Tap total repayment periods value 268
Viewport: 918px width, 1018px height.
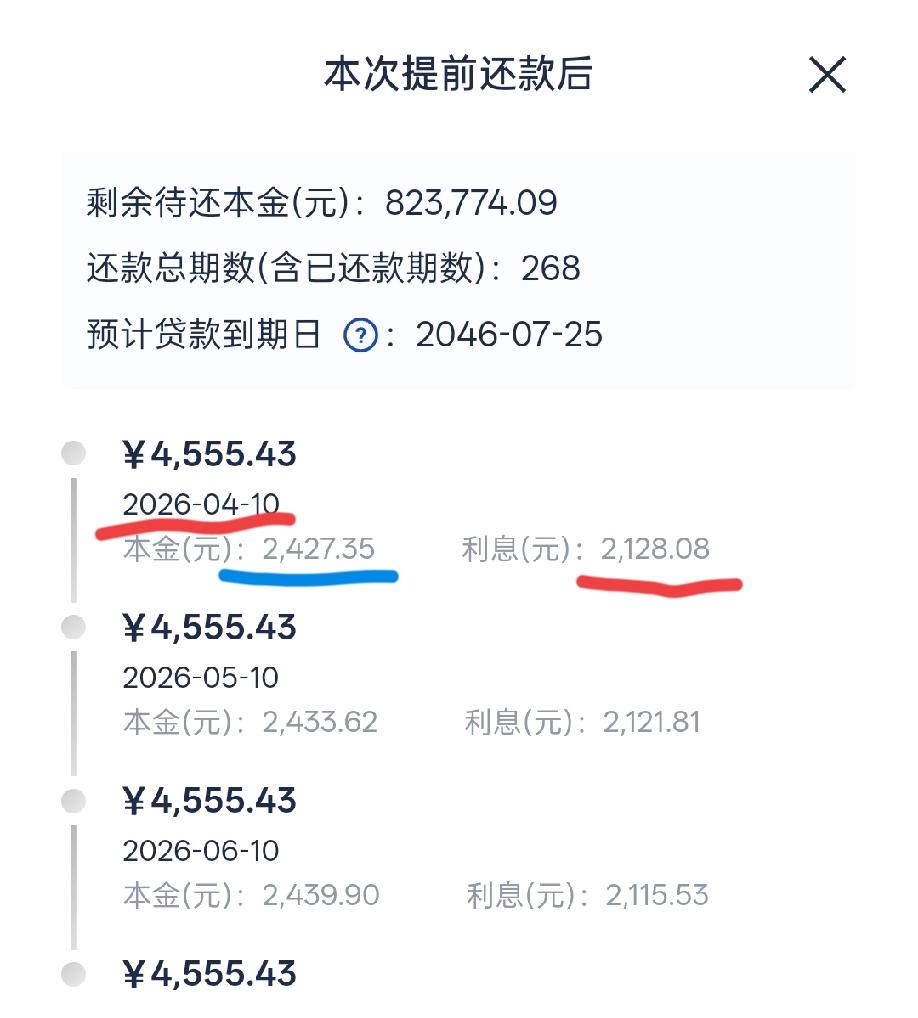click(x=551, y=268)
